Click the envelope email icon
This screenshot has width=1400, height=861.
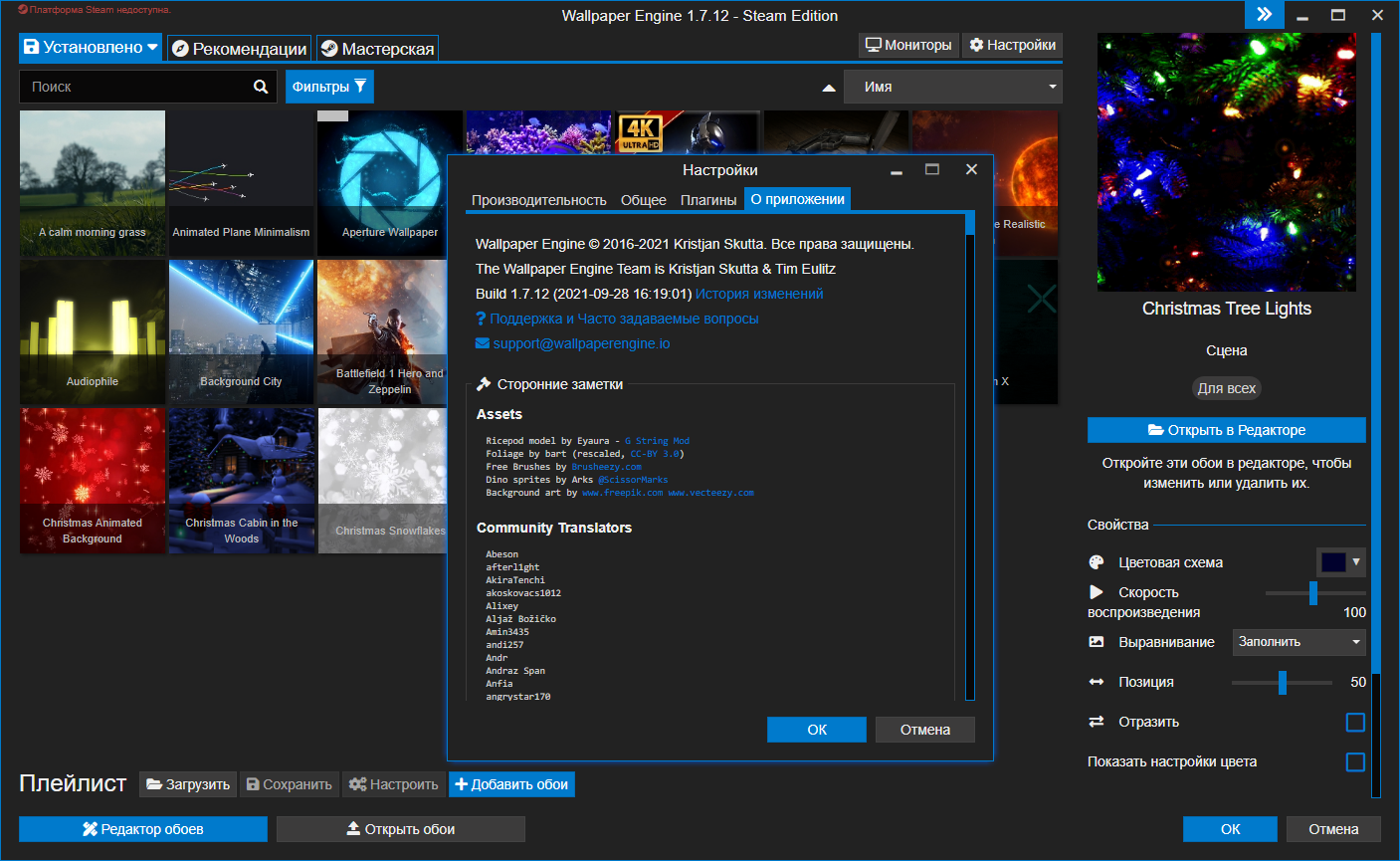pyautogui.click(x=483, y=343)
